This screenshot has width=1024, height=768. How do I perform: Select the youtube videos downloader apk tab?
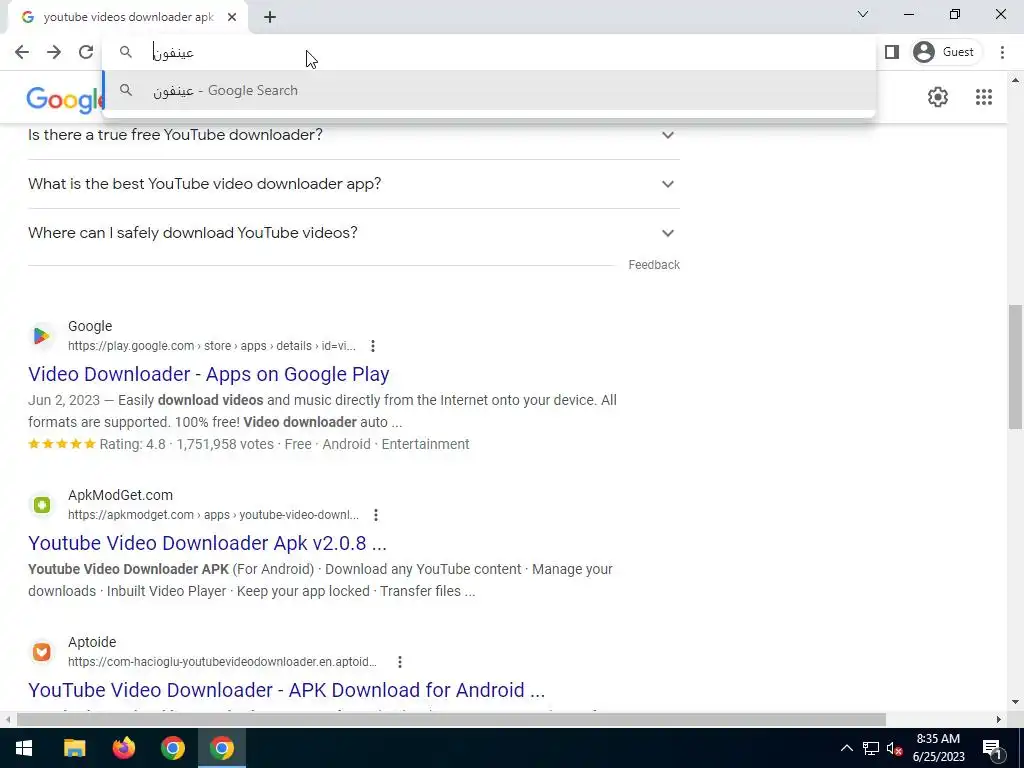pos(128,17)
